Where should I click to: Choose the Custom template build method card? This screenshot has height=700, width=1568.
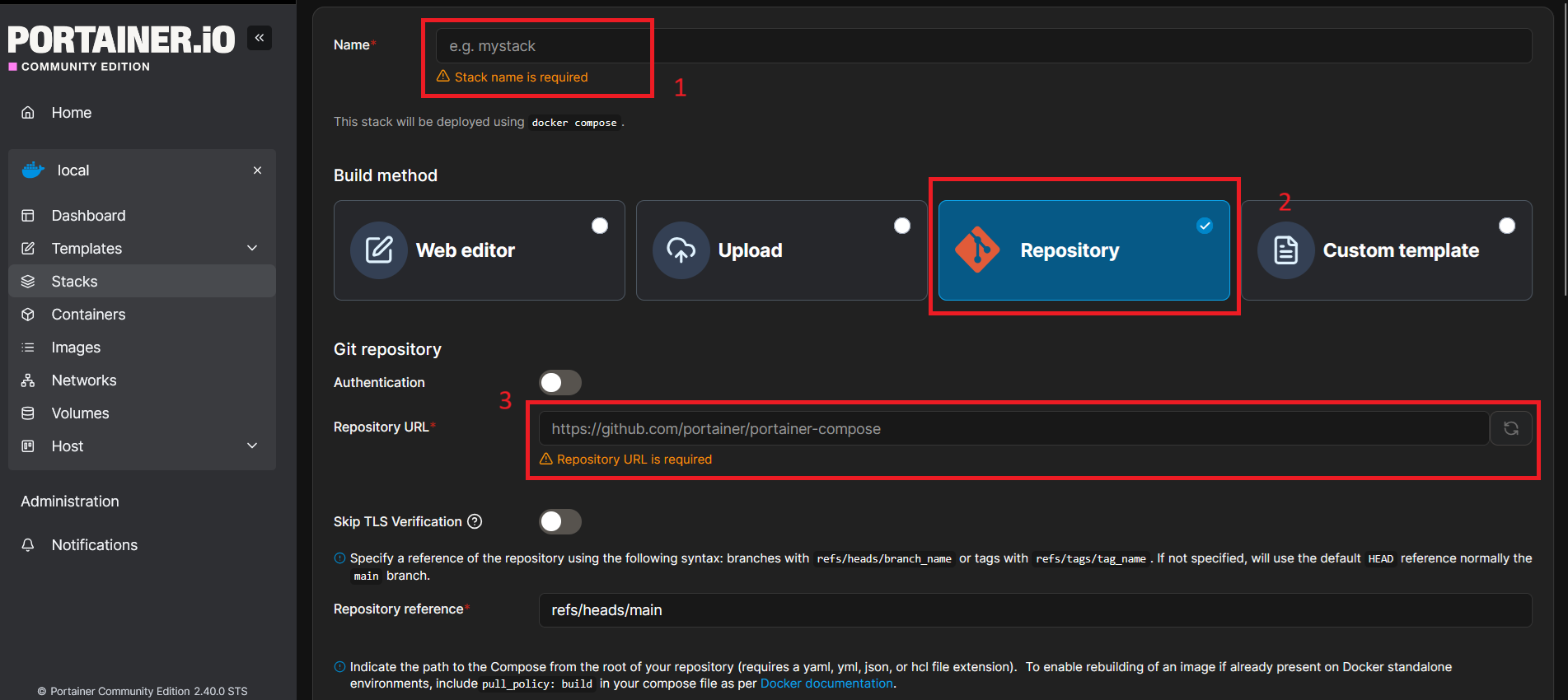click(1387, 250)
